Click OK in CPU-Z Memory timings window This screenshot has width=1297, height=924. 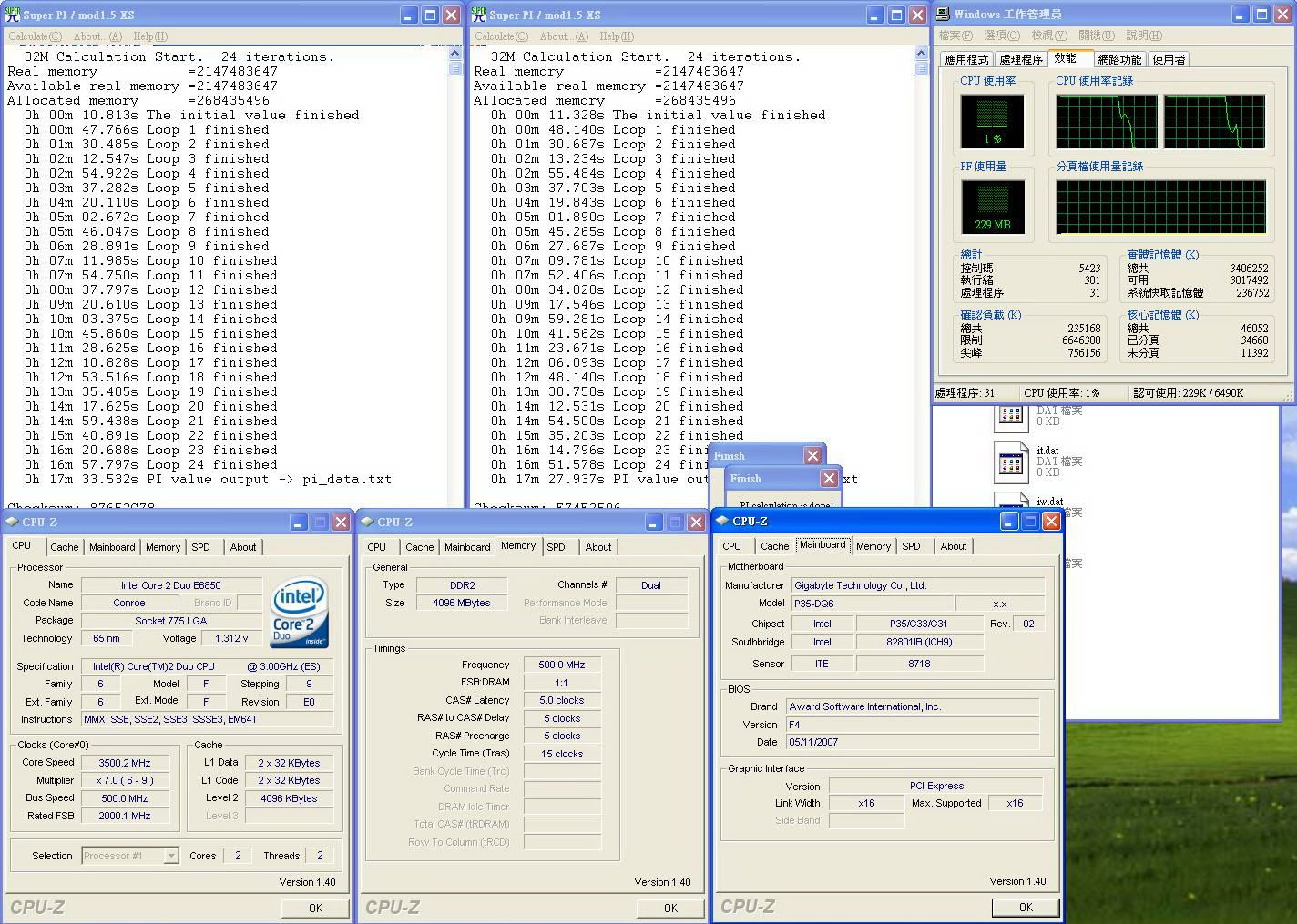pyautogui.click(x=670, y=908)
